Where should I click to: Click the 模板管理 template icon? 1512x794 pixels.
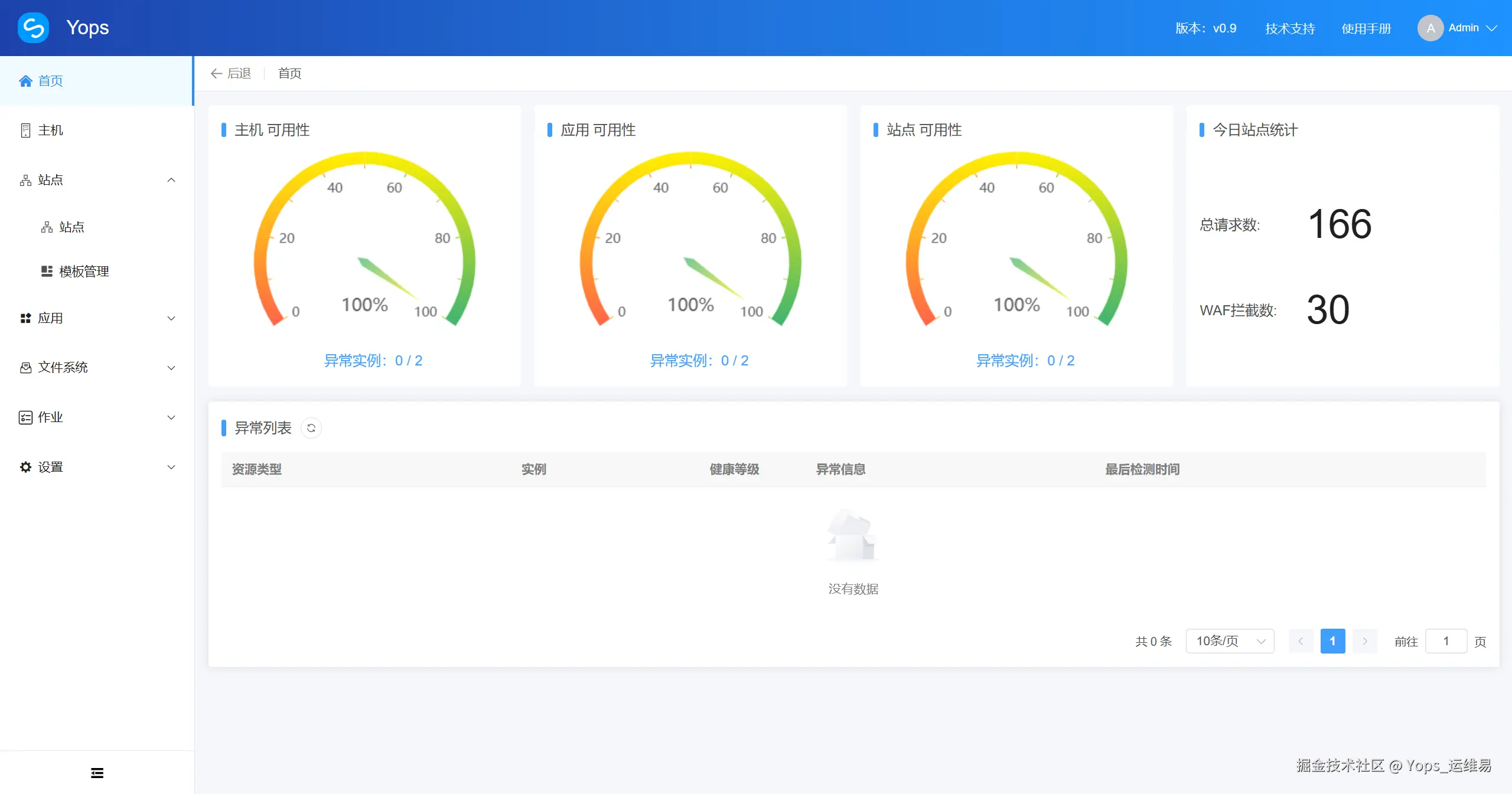point(47,271)
